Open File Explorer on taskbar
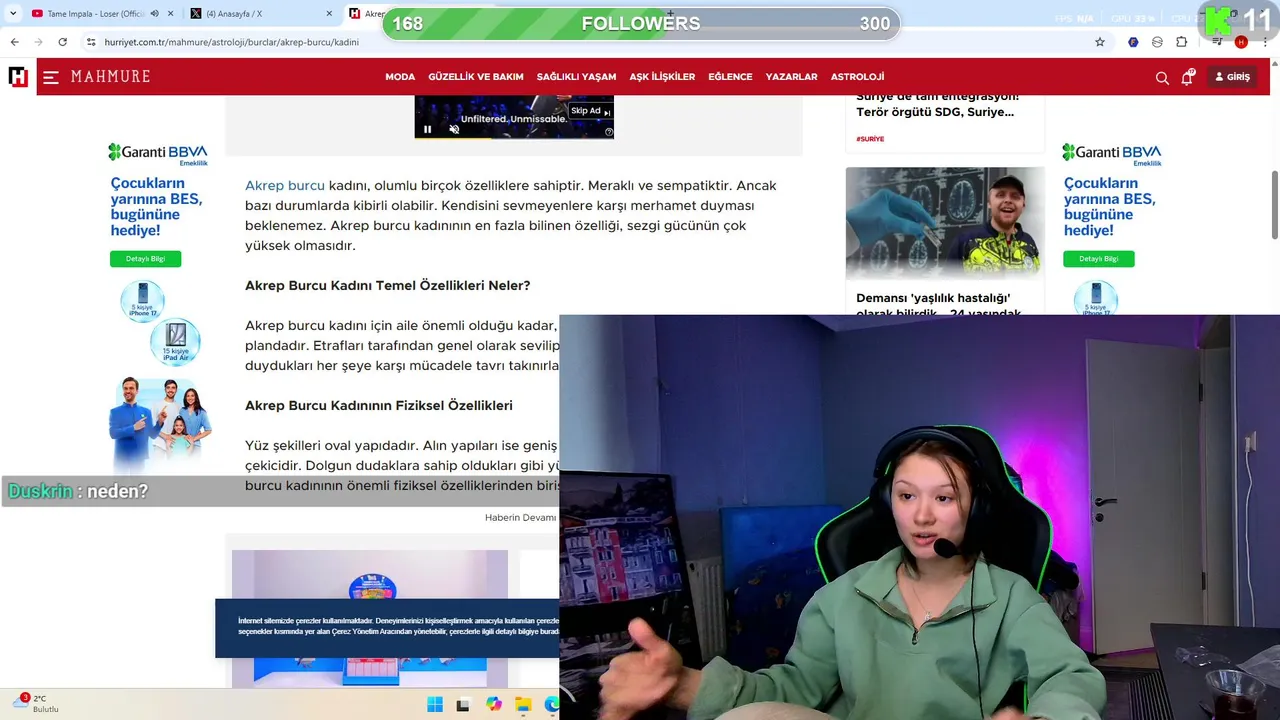Image resolution: width=1280 pixels, height=720 pixels. coord(523,704)
